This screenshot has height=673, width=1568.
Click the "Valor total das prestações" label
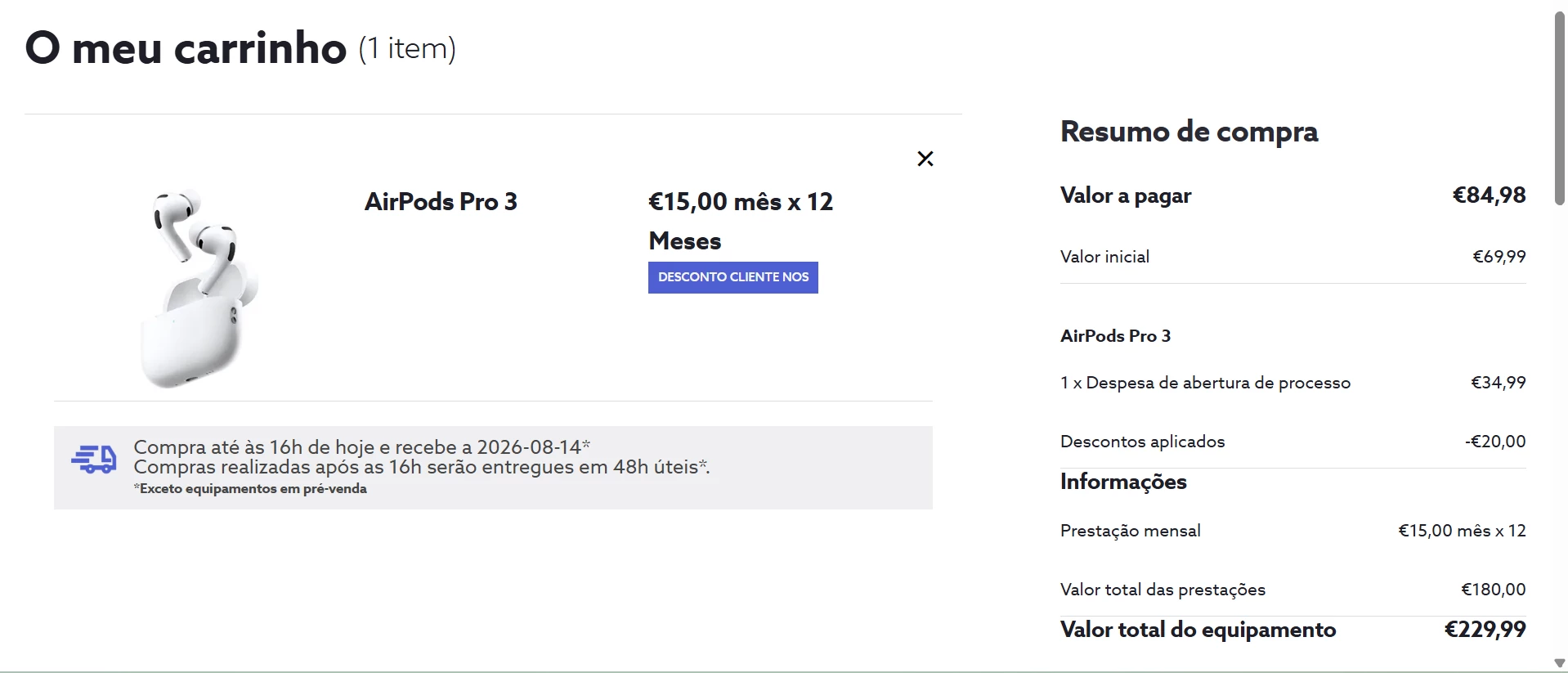point(1163,590)
